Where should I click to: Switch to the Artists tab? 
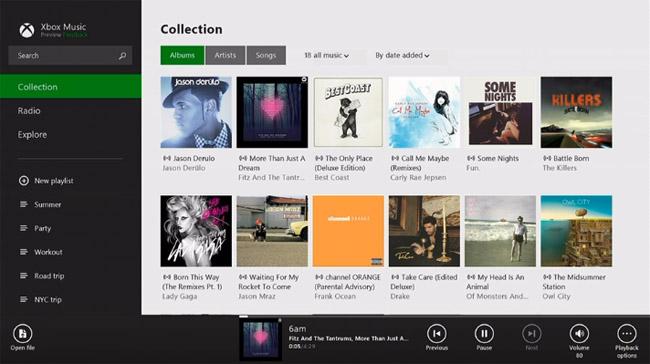(225, 55)
